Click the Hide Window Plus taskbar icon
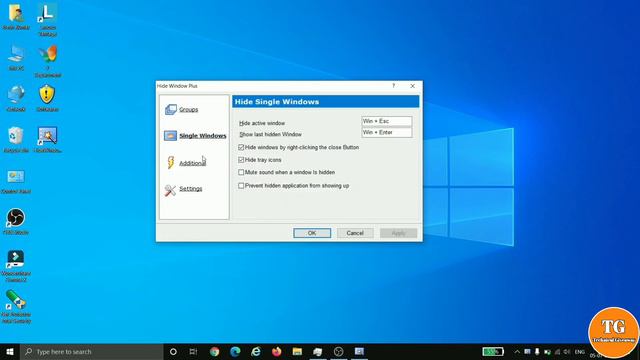Image resolution: width=640 pixels, height=360 pixels. click(359, 351)
